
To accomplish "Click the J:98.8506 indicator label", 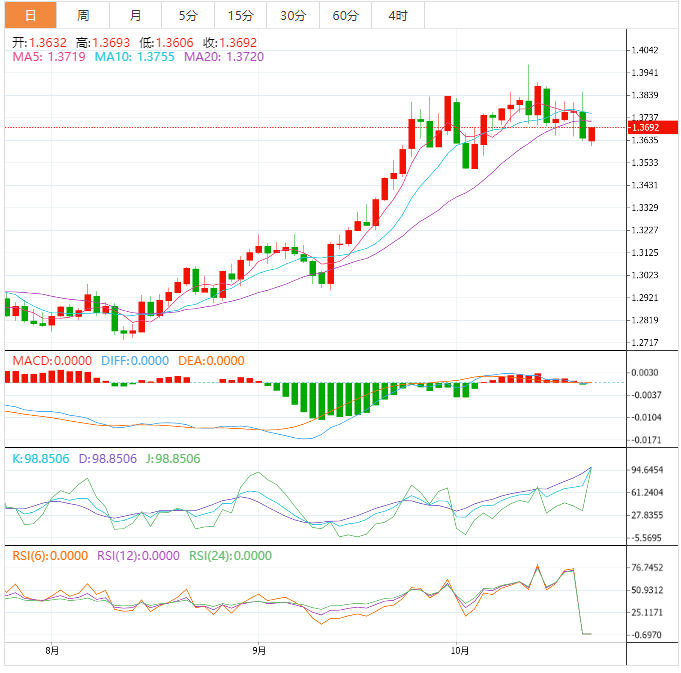I will point(173,459).
